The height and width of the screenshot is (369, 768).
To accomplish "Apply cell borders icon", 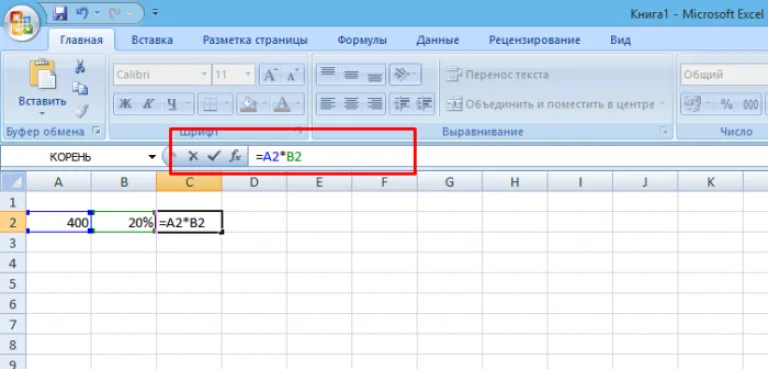I will pyautogui.click(x=210, y=103).
